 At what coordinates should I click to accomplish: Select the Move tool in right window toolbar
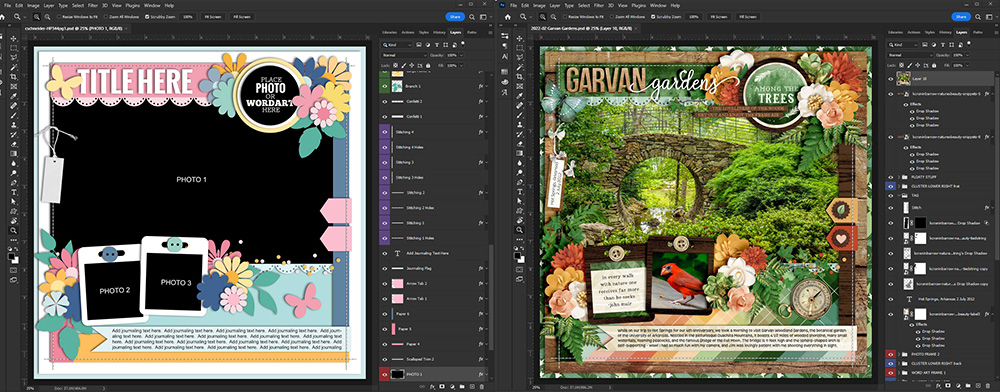(520, 38)
